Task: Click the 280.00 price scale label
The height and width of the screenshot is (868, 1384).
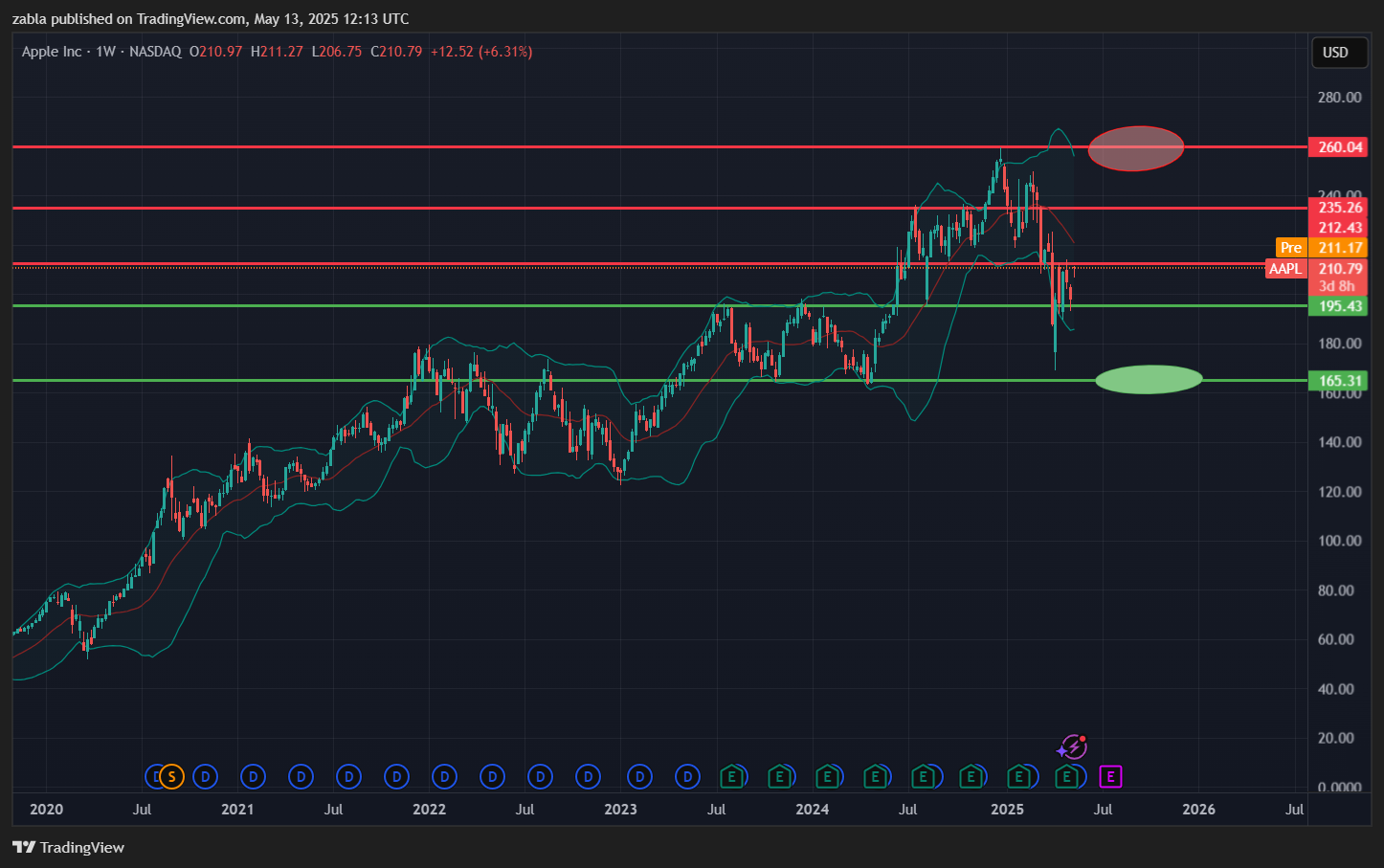Action: tap(1339, 98)
